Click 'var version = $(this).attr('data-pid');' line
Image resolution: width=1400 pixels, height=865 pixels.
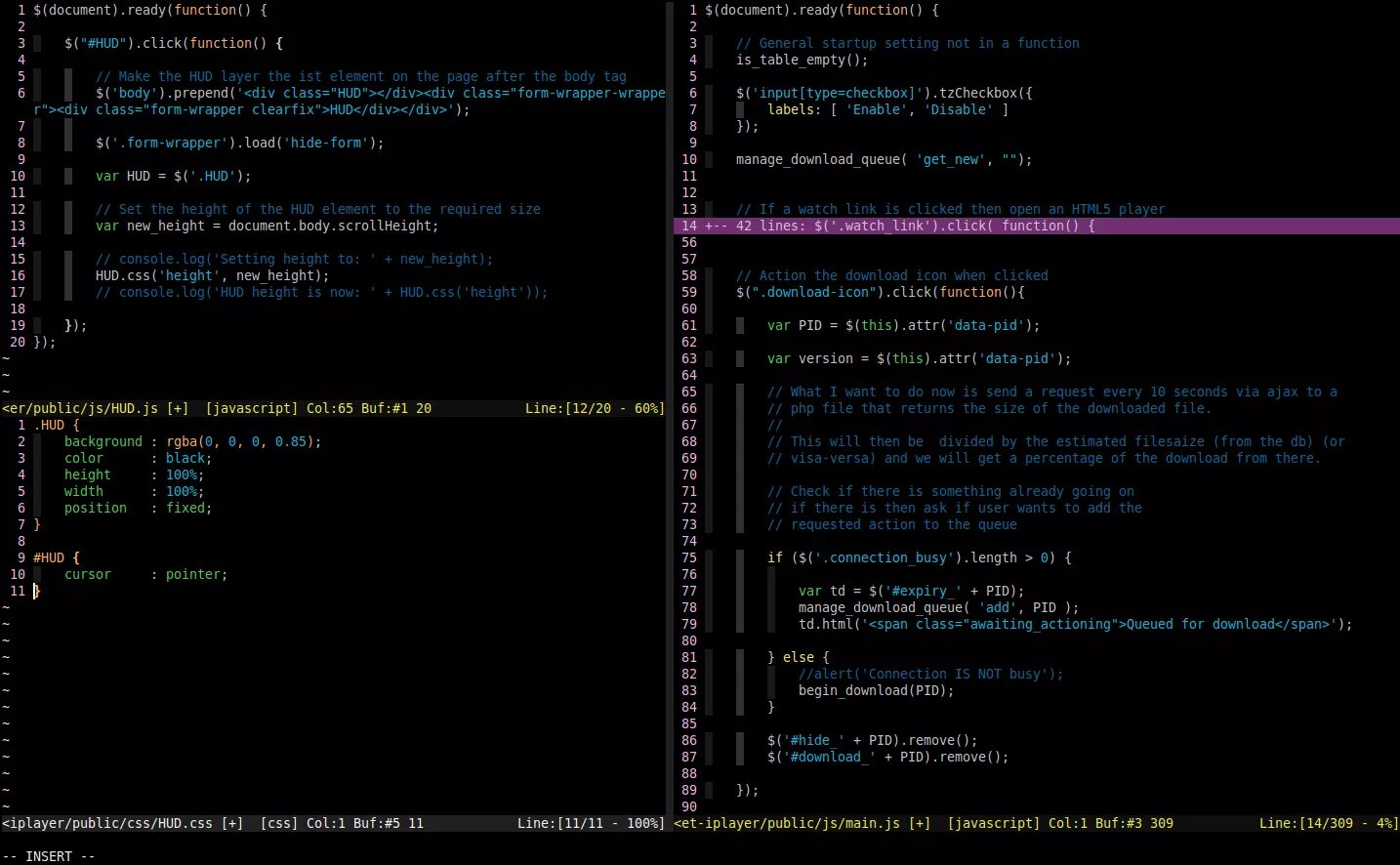pos(920,358)
